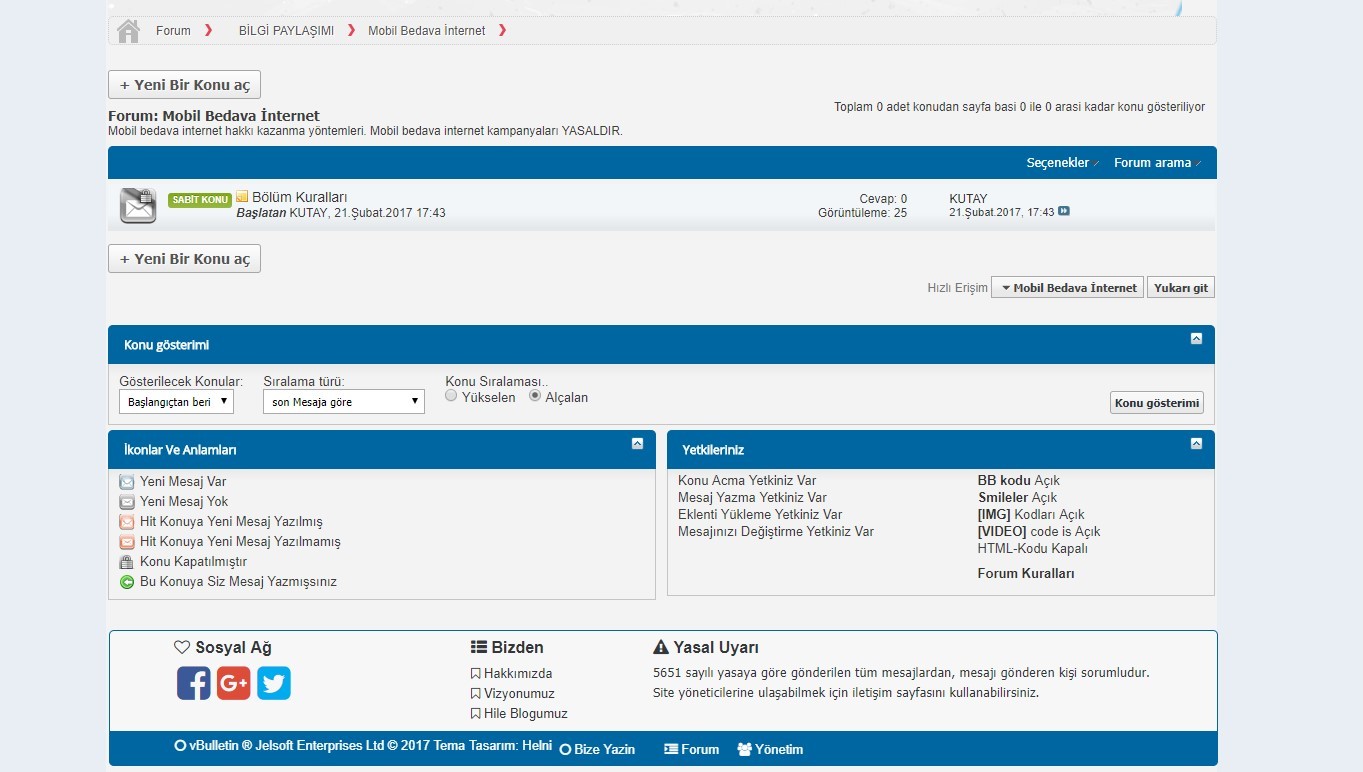
Task: Click the Yukarı git button
Action: point(1181,288)
